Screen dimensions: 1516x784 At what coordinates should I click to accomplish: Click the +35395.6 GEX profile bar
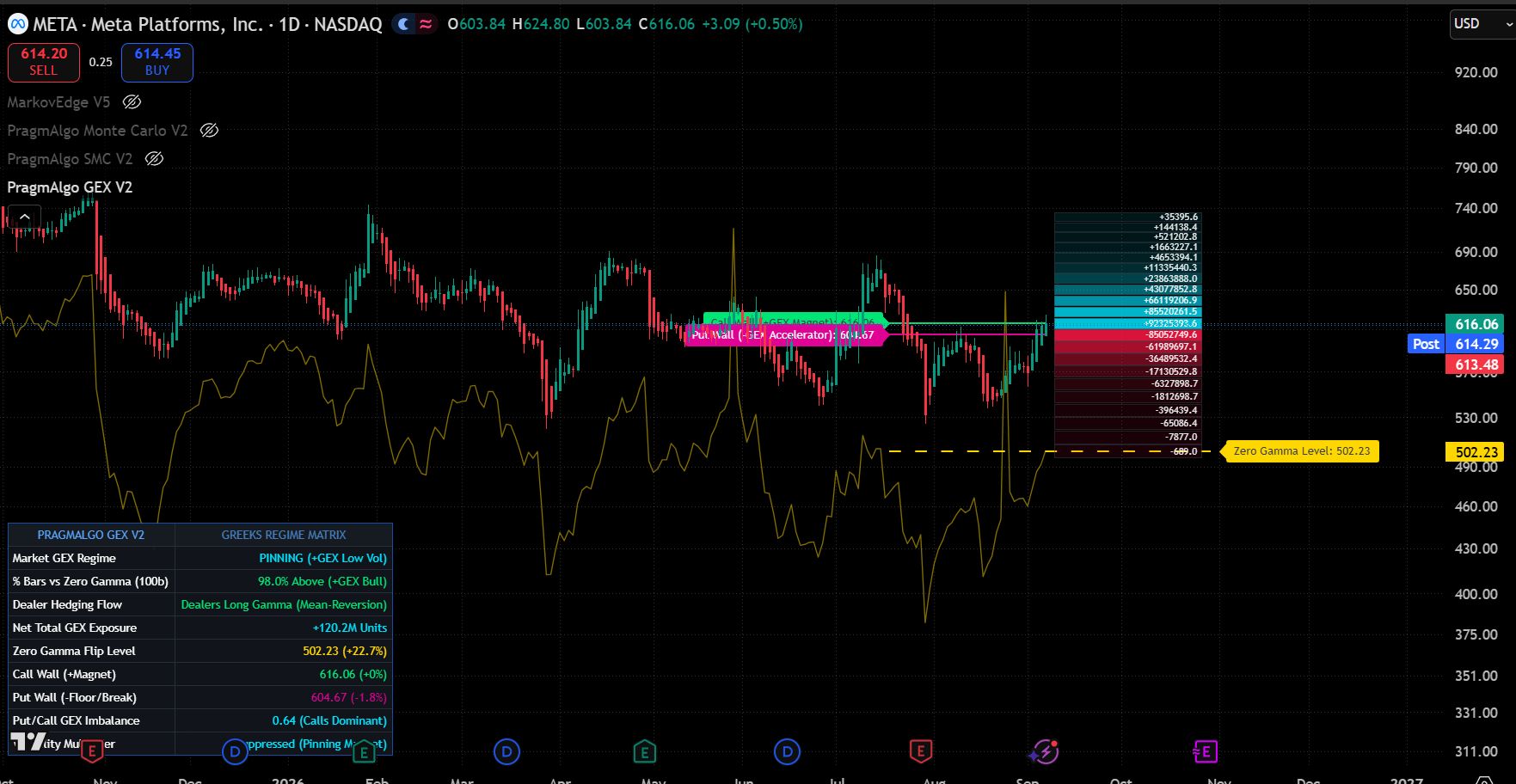tap(1127, 217)
